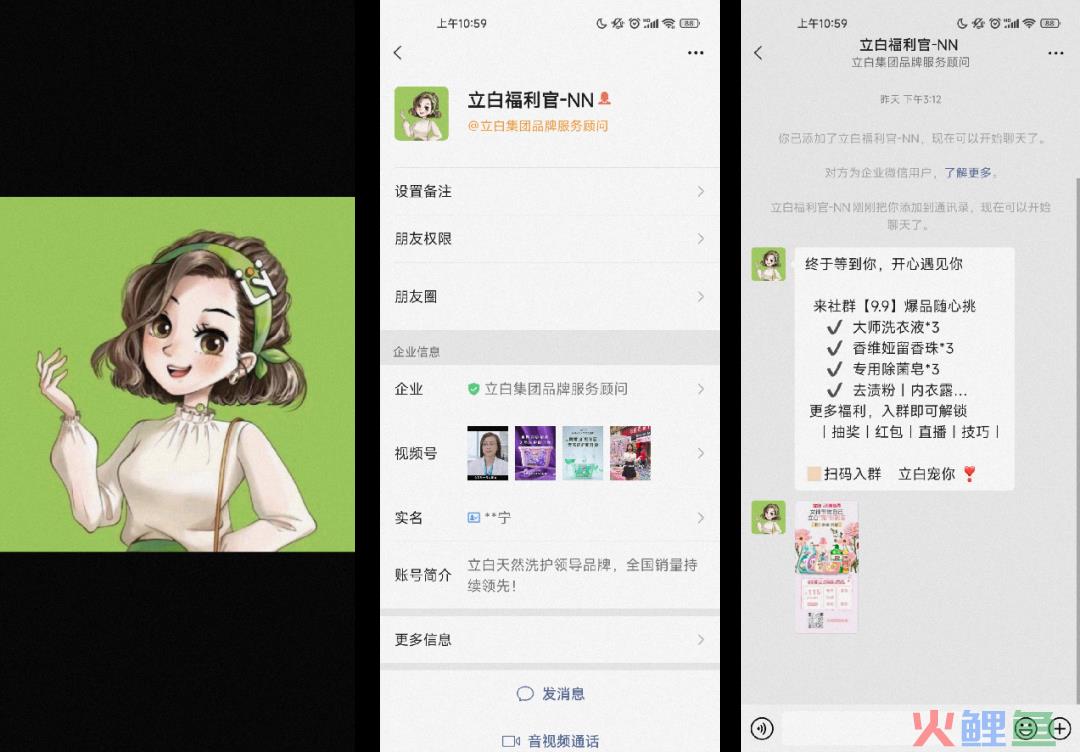Tap the back arrow on the profile screen
Screen dimensions: 1080x752
pyautogui.click(x=398, y=53)
